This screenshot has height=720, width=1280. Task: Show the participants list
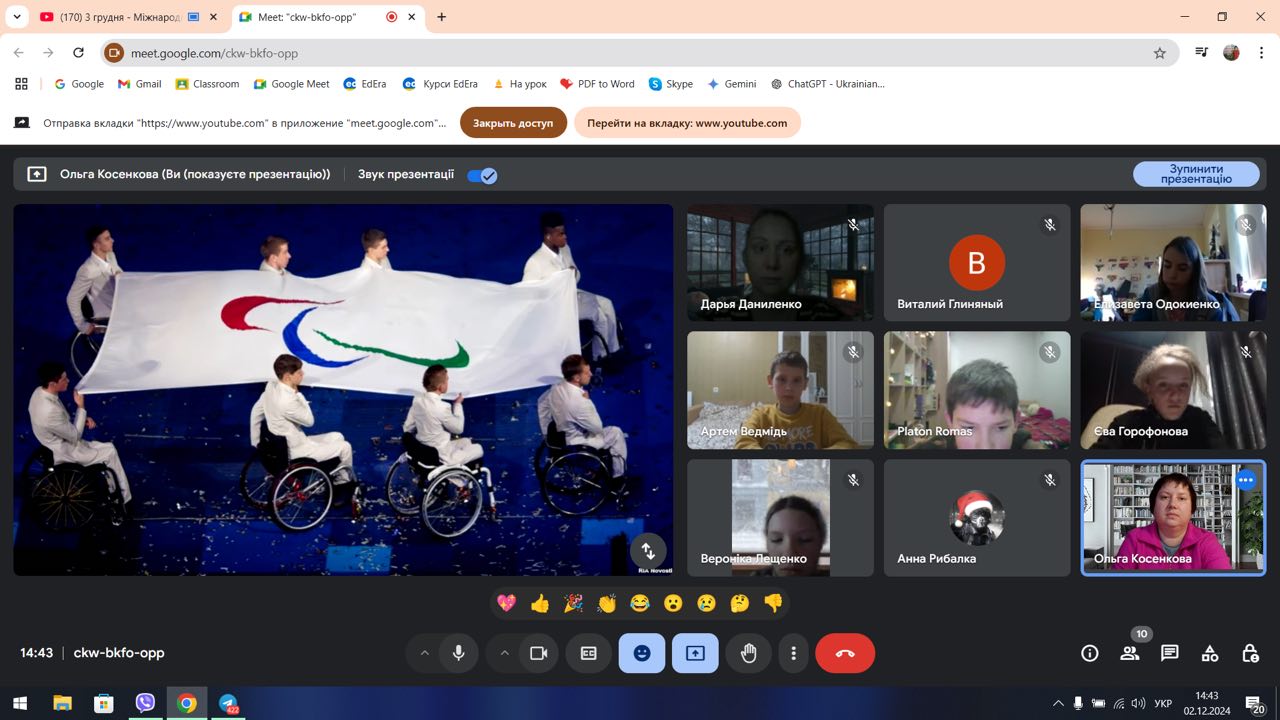coord(1130,653)
